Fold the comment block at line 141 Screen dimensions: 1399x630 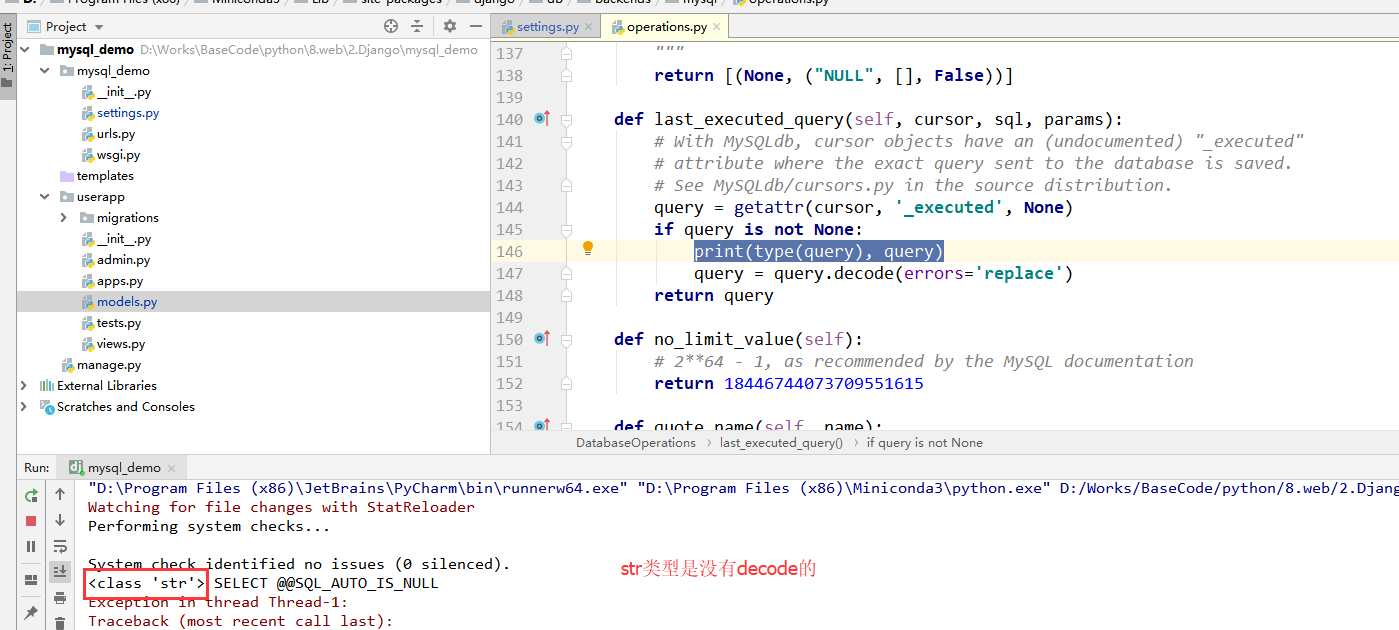click(x=567, y=141)
